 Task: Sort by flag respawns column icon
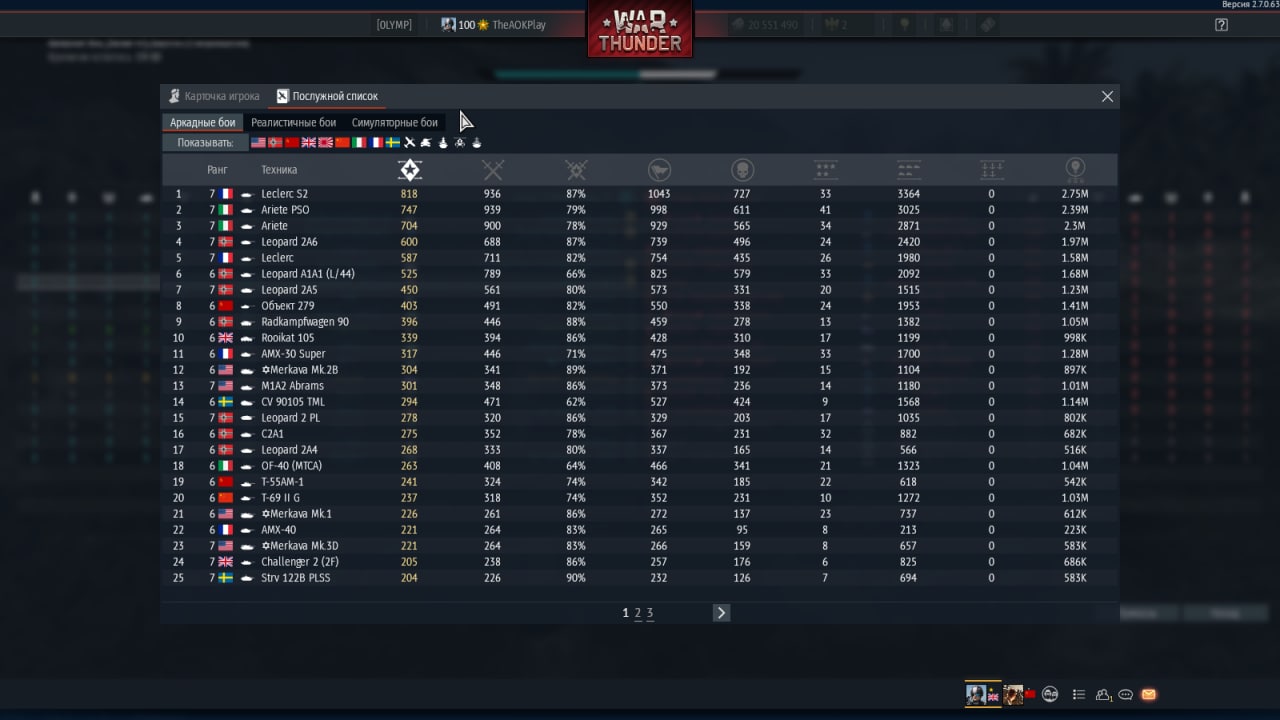tap(658, 169)
